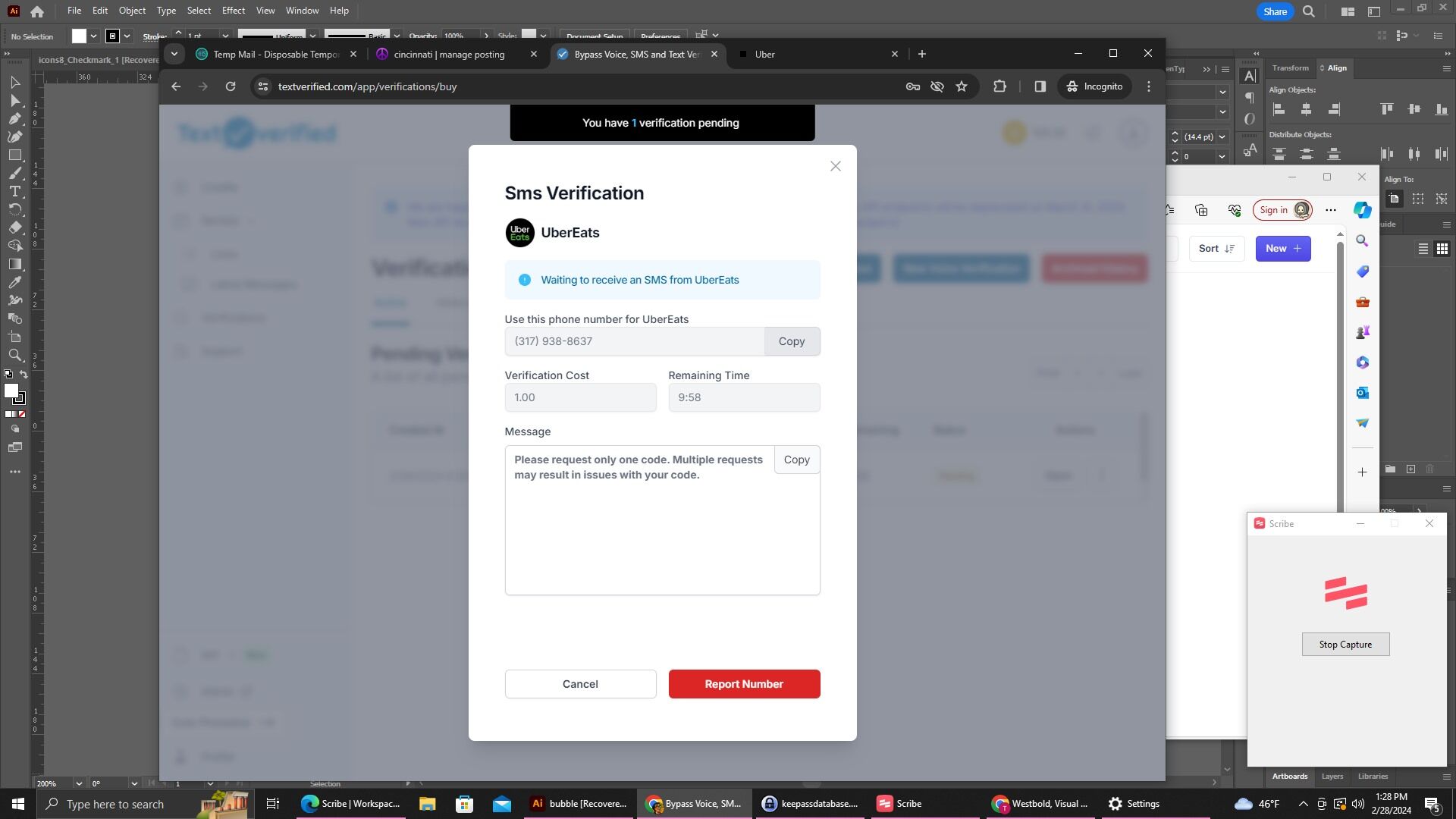Click the Illustrator Home icon
The height and width of the screenshot is (819, 1456).
coord(37,11)
